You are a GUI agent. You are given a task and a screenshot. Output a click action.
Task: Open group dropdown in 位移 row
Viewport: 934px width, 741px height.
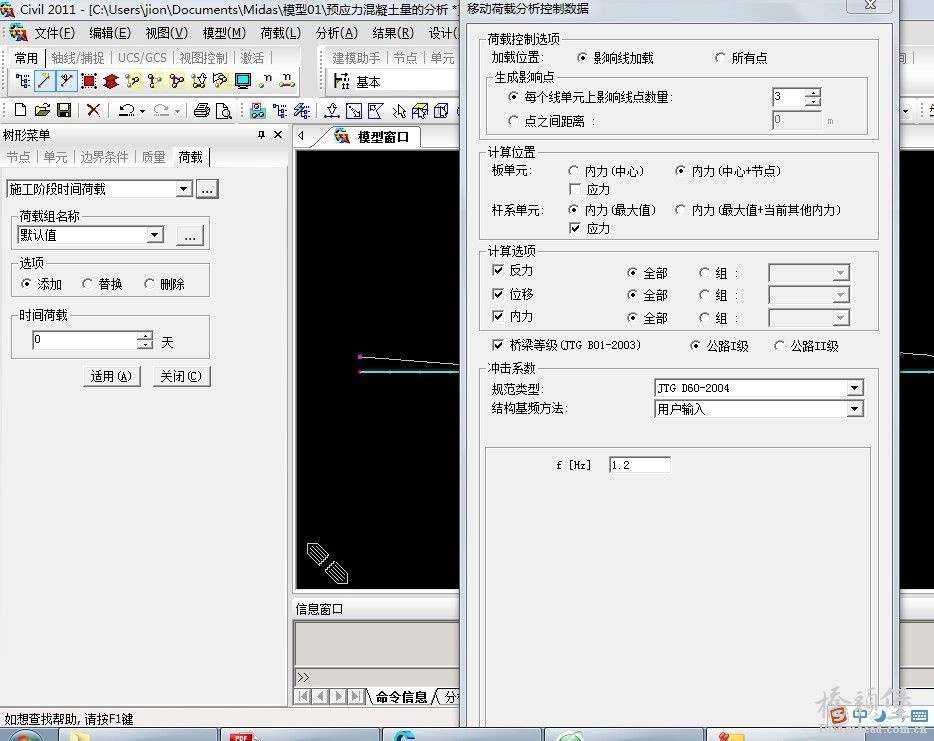click(x=840, y=295)
